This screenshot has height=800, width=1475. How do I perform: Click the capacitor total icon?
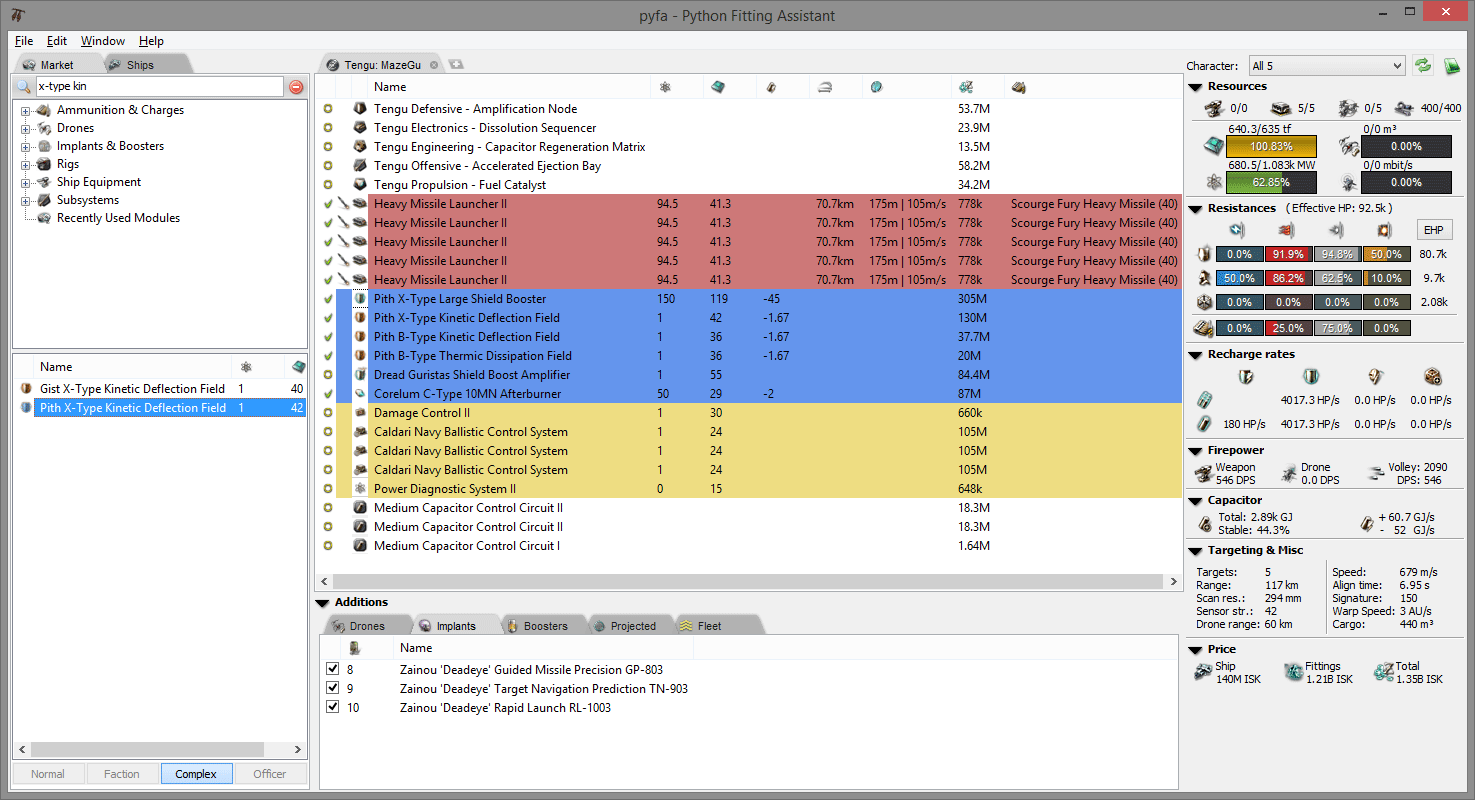click(1205, 523)
